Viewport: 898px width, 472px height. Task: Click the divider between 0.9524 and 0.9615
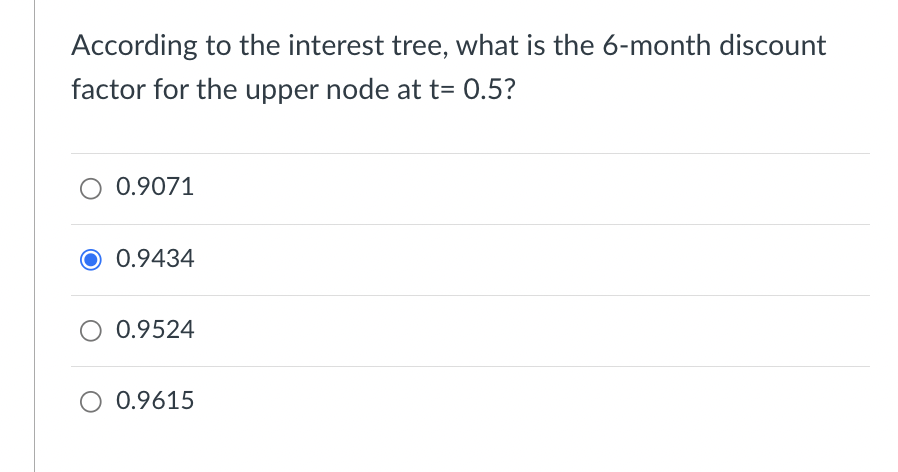tap(470, 366)
